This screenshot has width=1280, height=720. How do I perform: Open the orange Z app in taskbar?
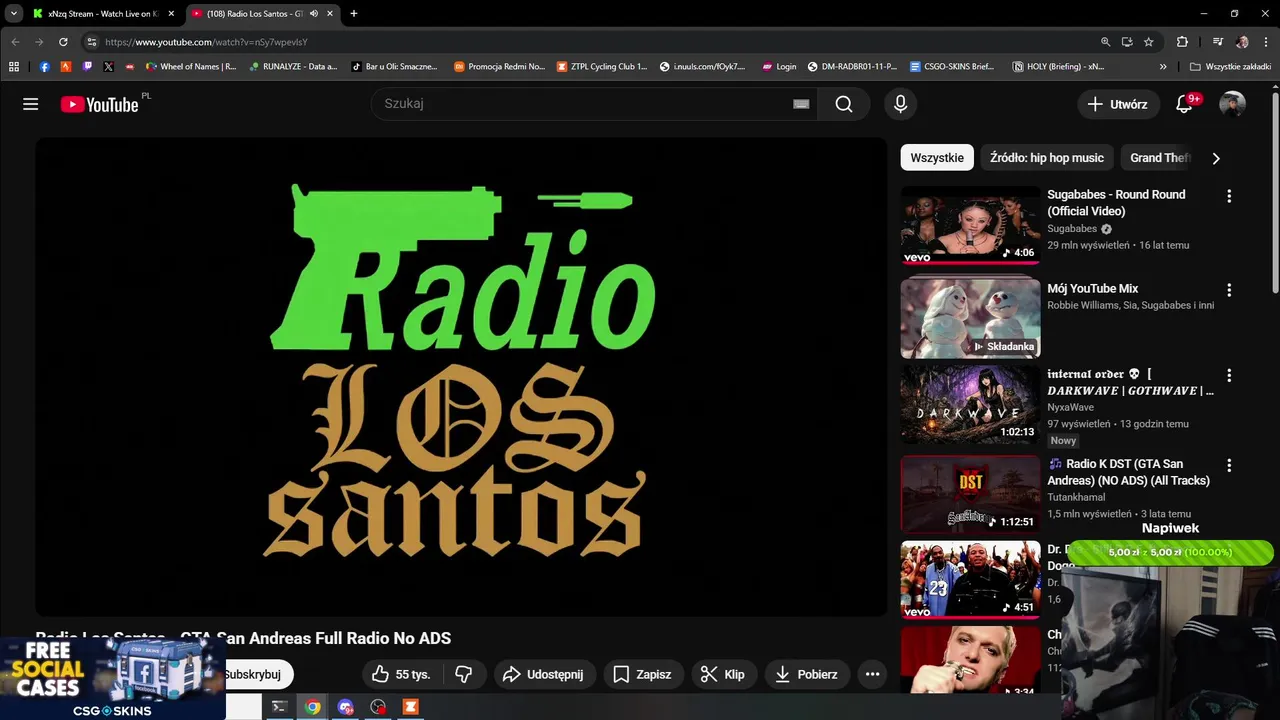(410, 707)
